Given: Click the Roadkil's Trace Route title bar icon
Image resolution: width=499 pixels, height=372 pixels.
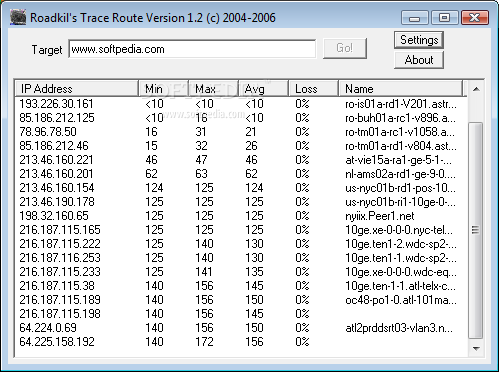Looking at the screenshot, I should pos(18,17).
